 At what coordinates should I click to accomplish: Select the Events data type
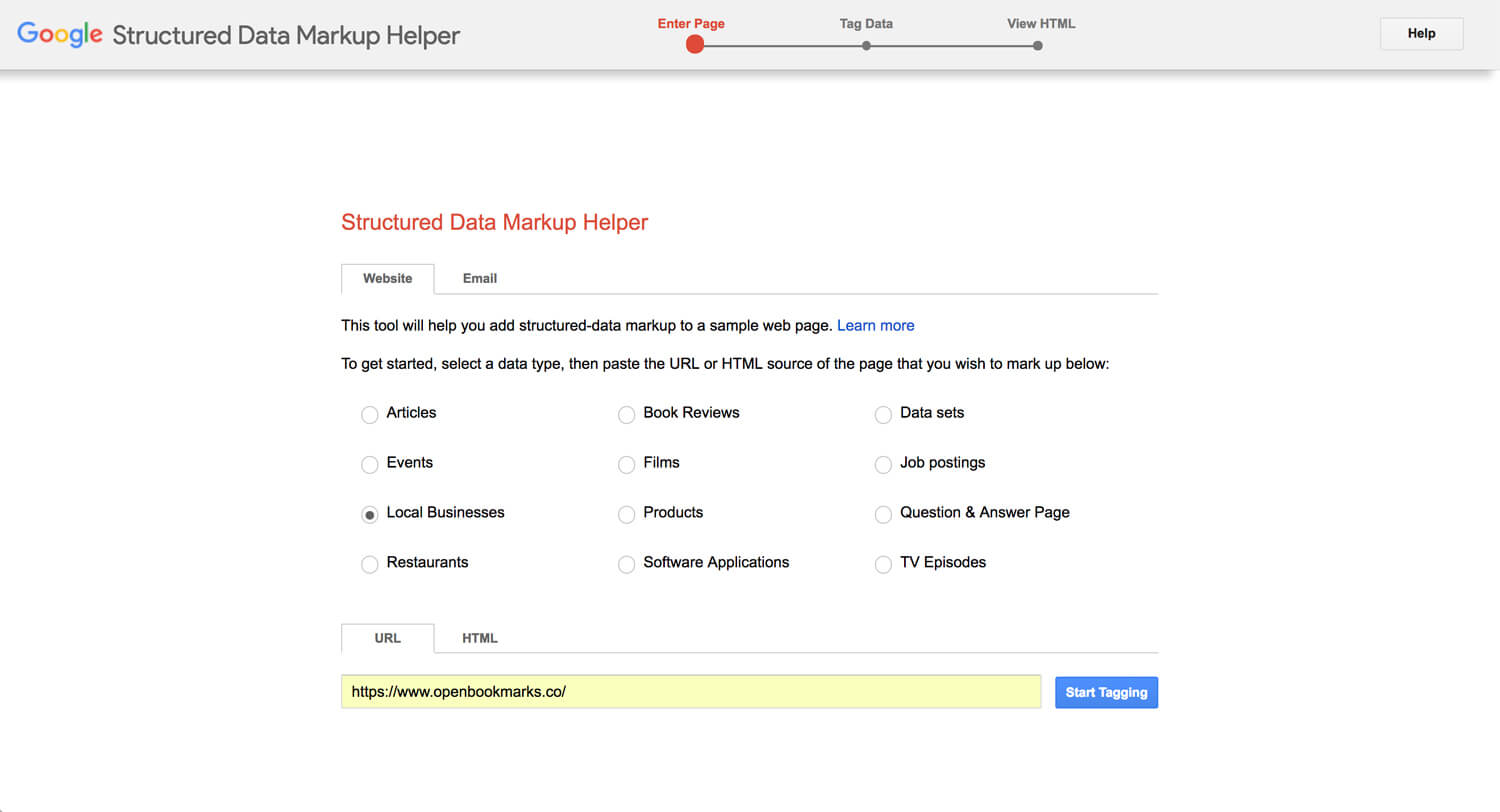370,464
